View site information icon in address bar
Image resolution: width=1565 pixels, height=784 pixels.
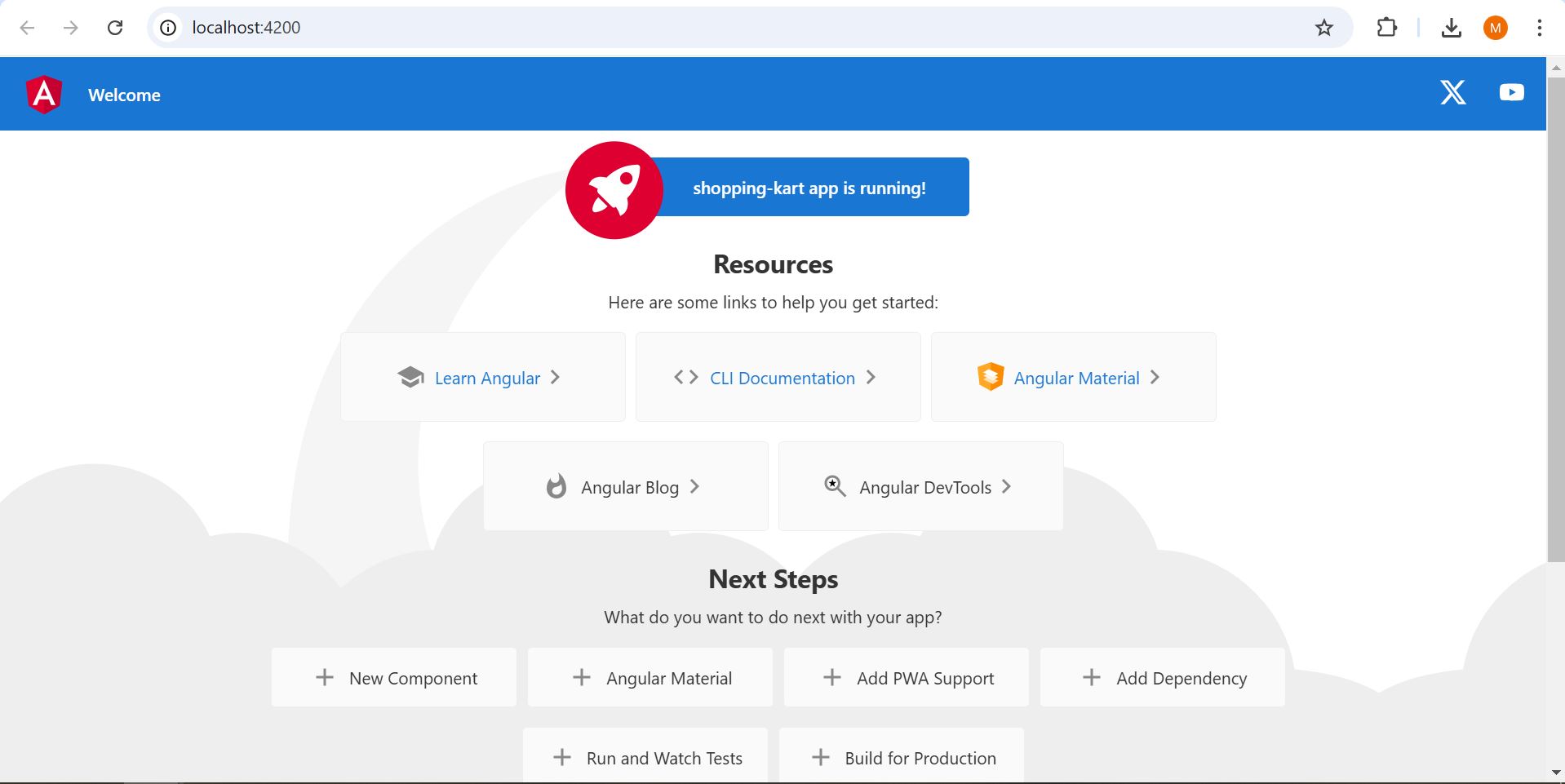point(168,28)
